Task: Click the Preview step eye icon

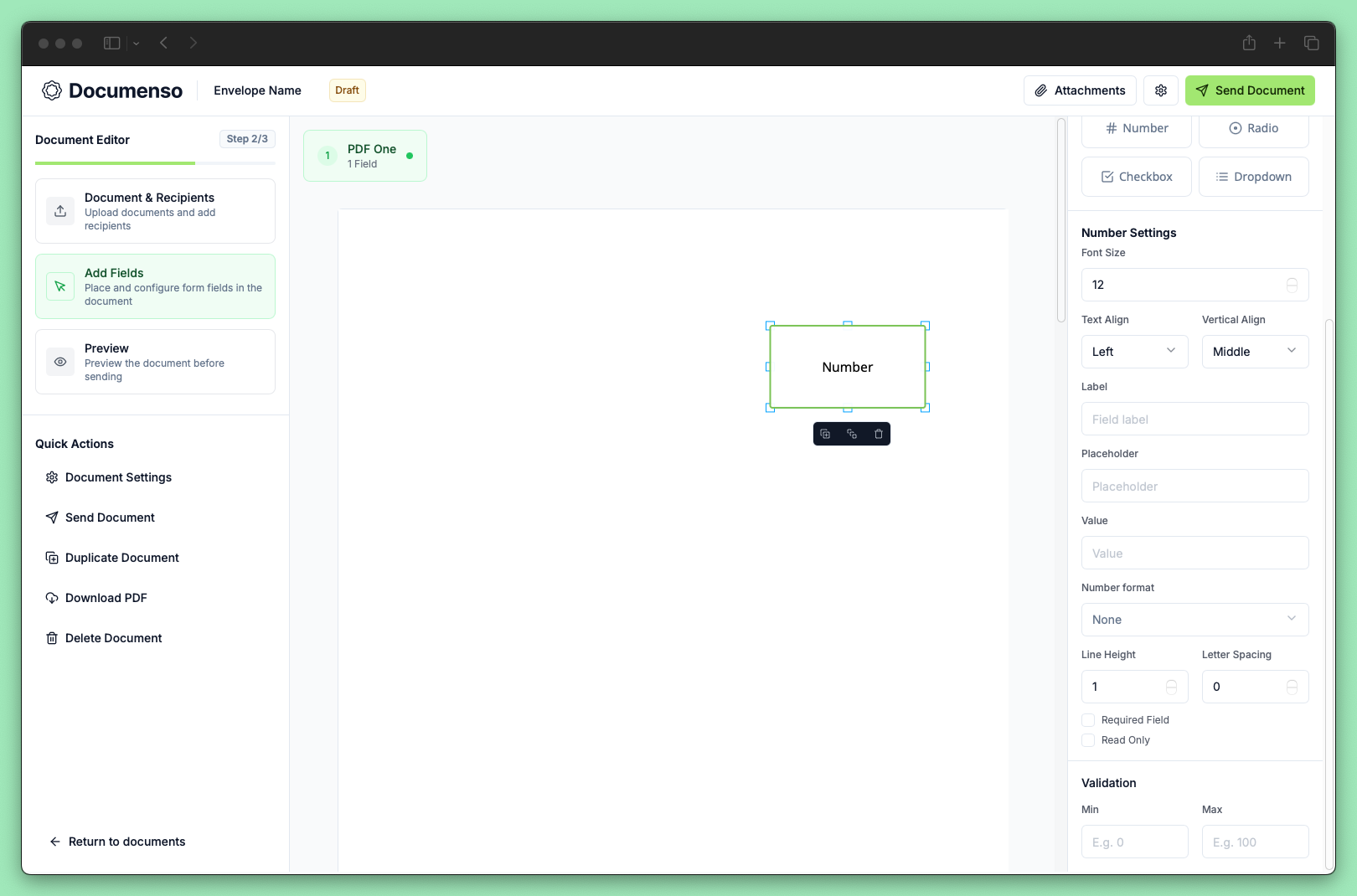Action: pos(60,362)
